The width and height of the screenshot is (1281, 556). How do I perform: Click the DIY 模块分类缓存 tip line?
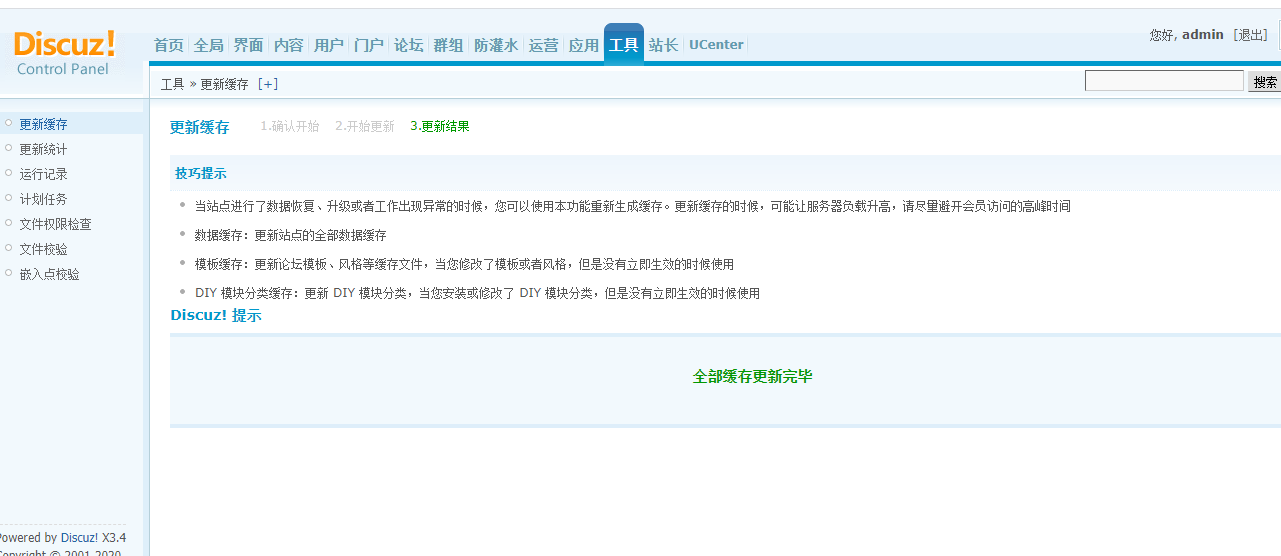point(477,293)
